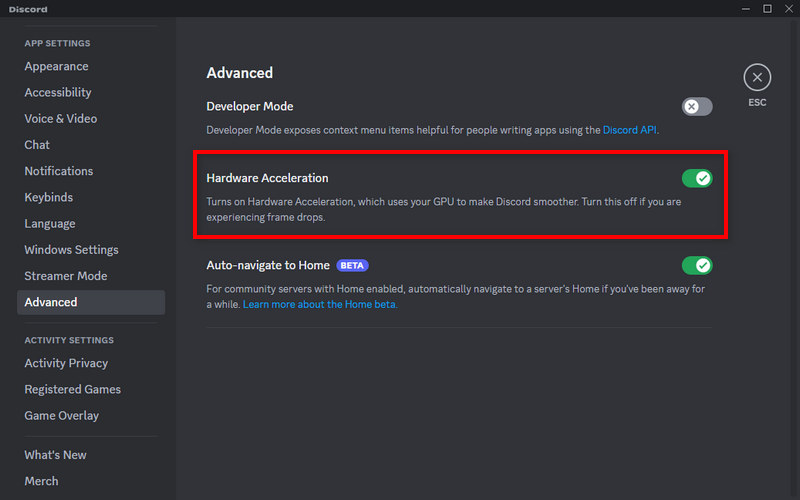Close settings with the ESC circle button
The image size is (800, 500).
(757, 78)
